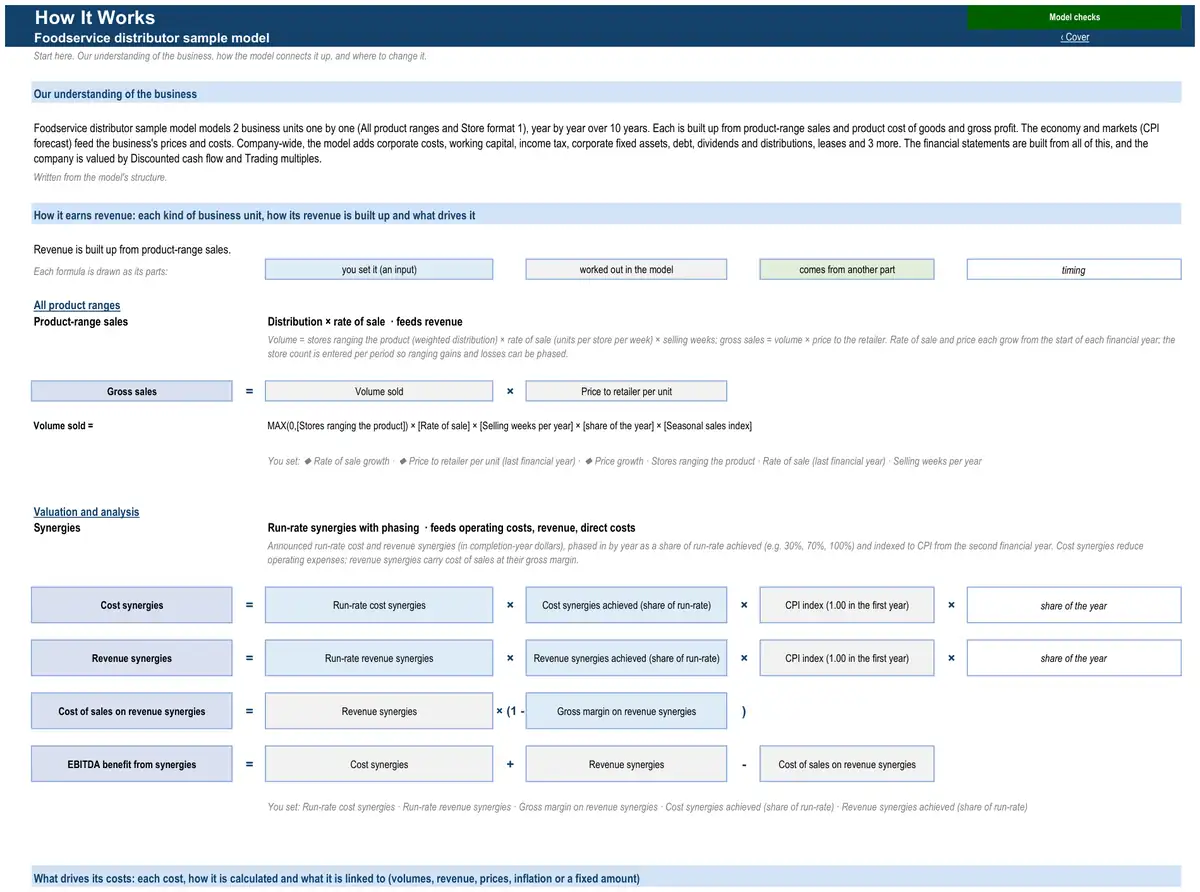Click Cost of sales box in EBITDA benefit row
Viewport: 1200px width, 892px height.
click(847, 764)
